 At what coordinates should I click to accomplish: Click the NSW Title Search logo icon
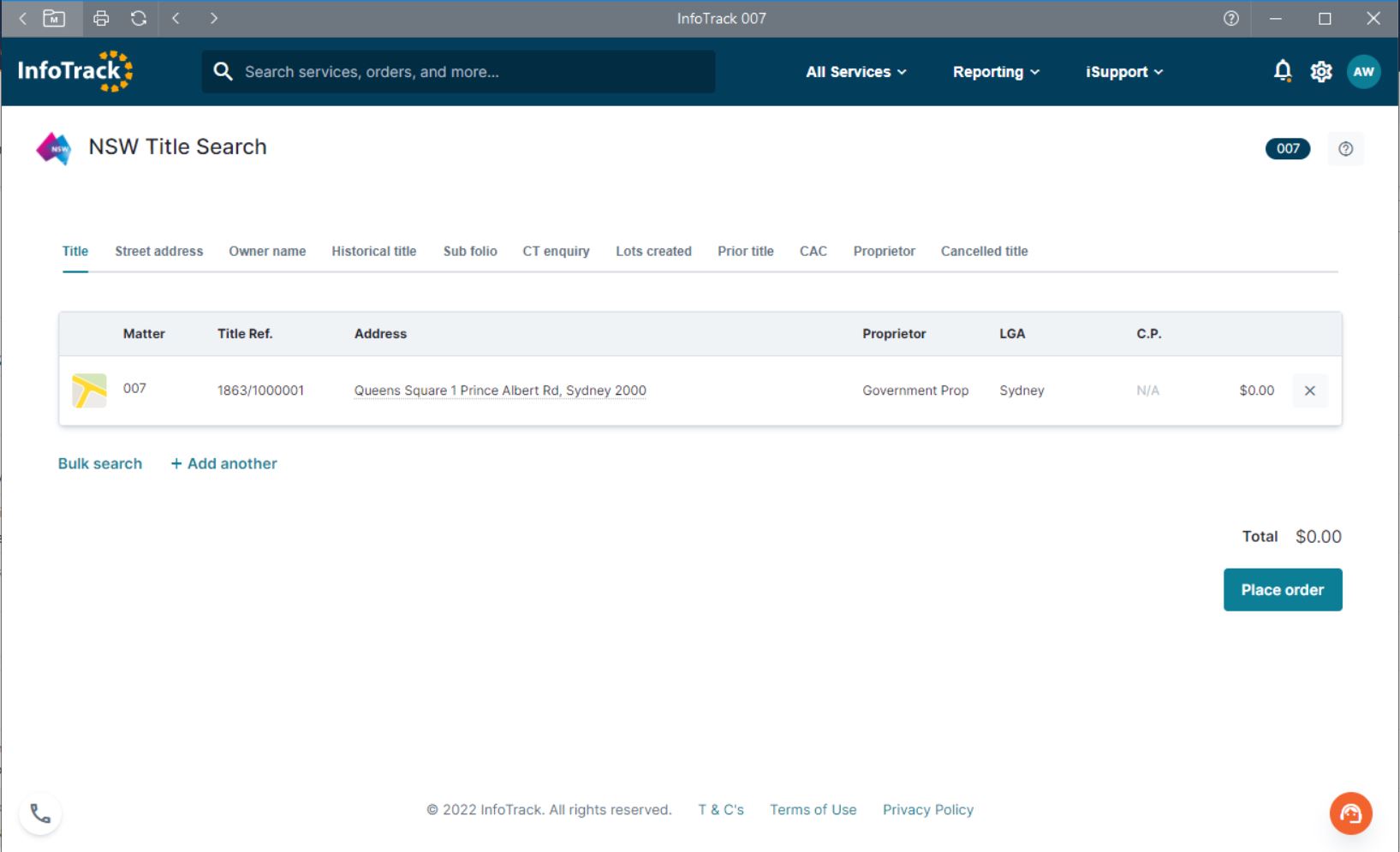(54, 149)
